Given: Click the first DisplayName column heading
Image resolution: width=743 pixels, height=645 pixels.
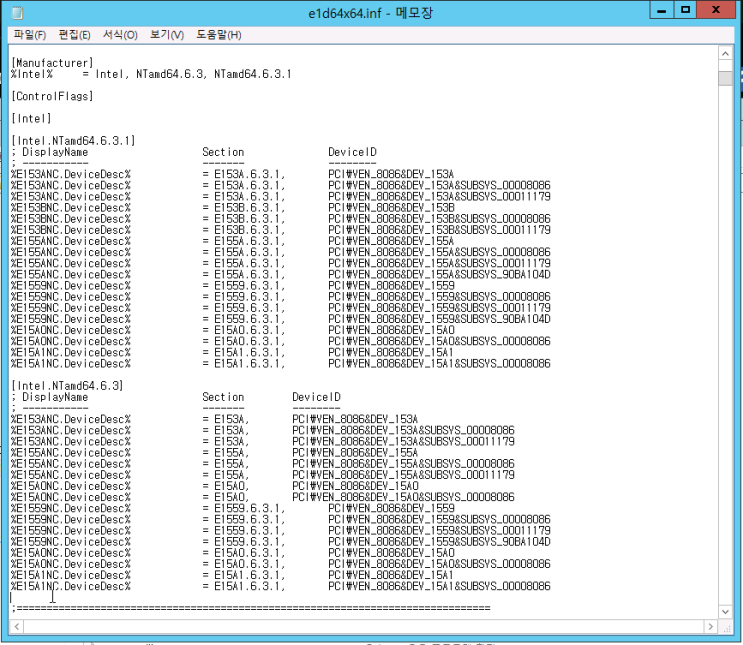Looking at the screenshot, I should tap(55, 152).
